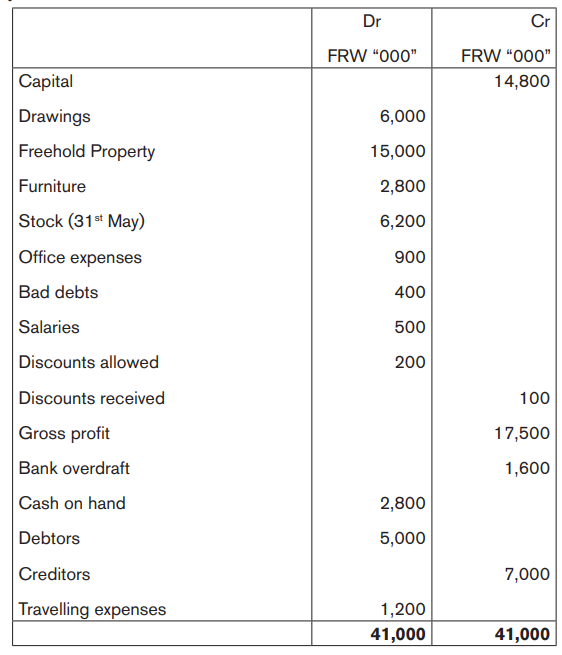Select the Dr column total 41,000
Screen dimensions: 562x655
(x=398, y=635)
